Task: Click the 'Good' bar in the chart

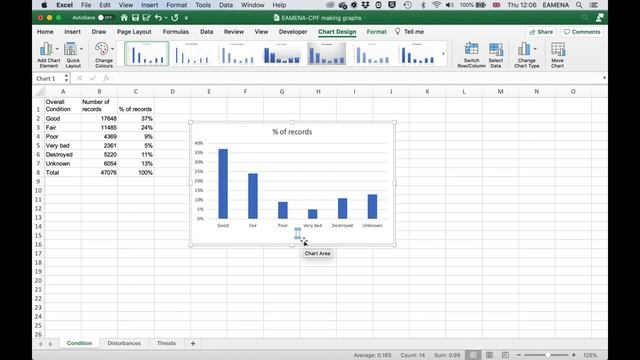Action: (223, 184)
